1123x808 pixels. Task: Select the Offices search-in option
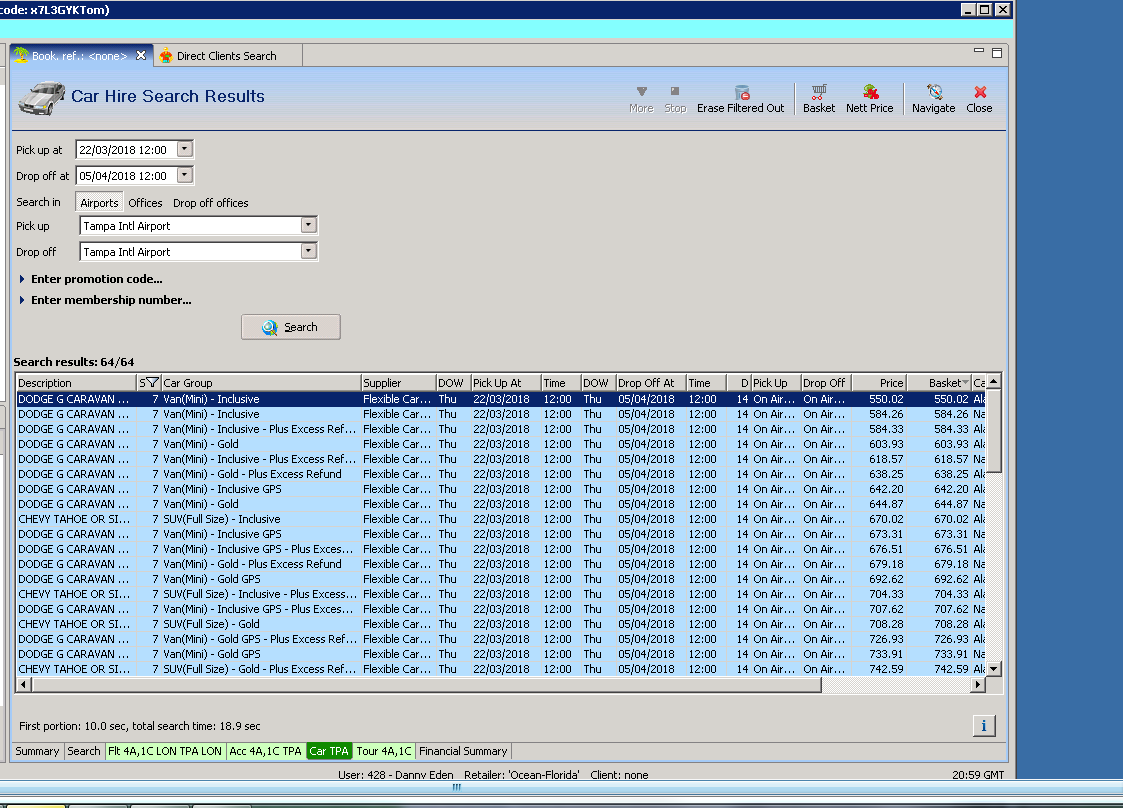145,203
